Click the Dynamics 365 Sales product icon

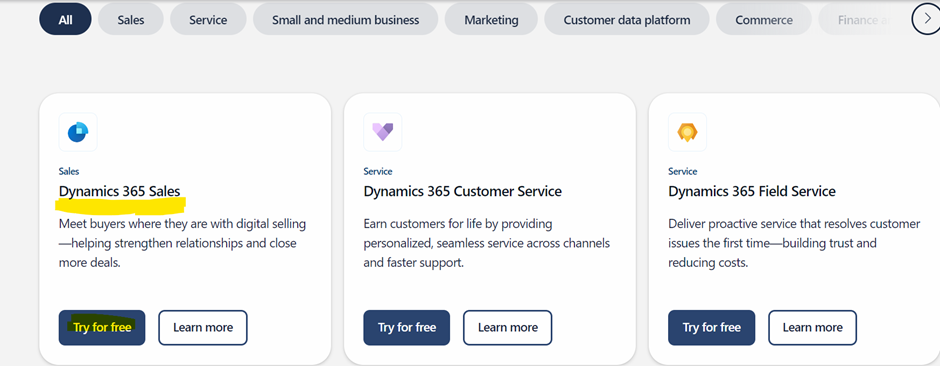(78, 132)
